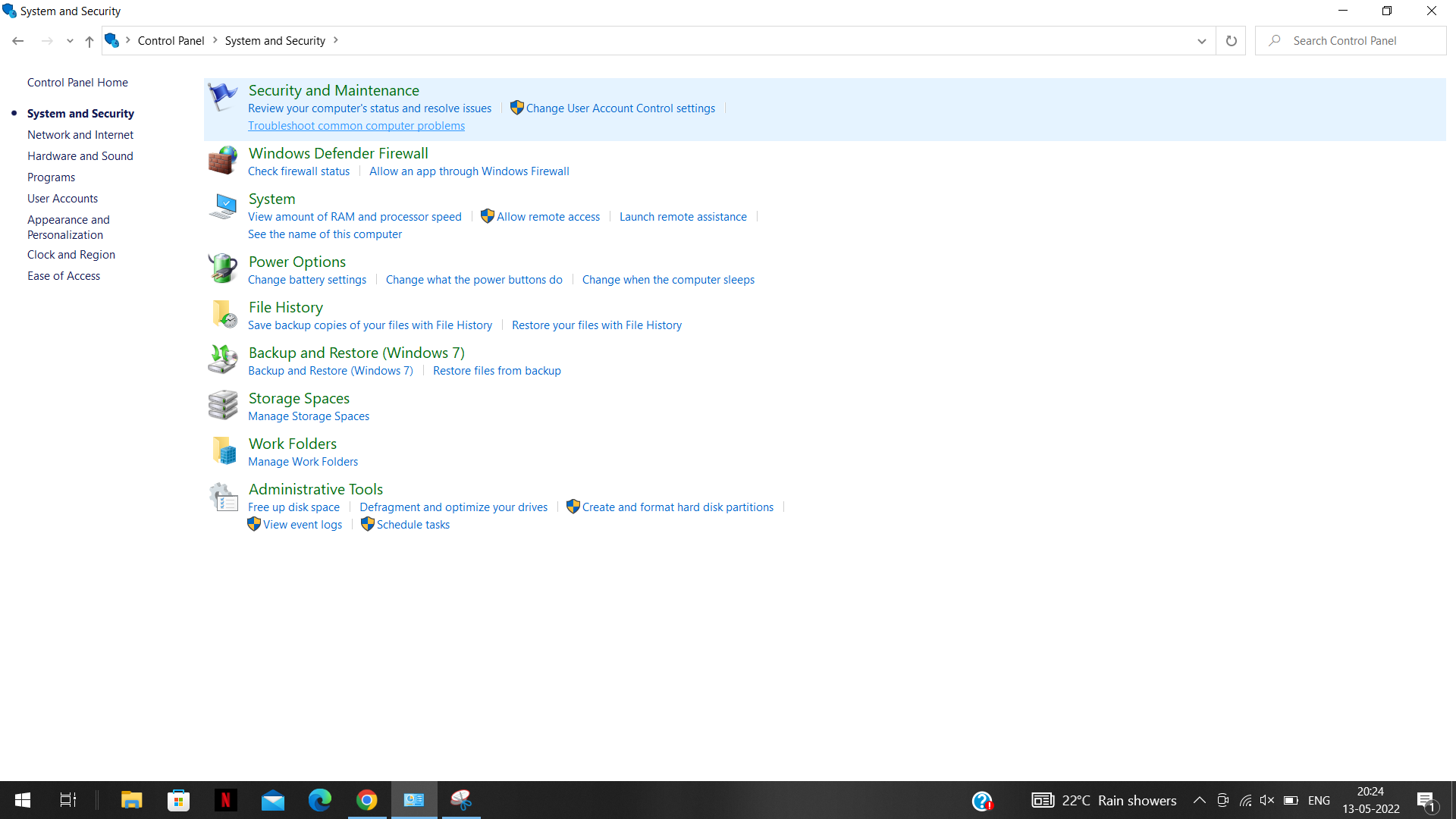Click the Backup and Restore icon
The image size is (1456, 819).
(x=222, y=359)
